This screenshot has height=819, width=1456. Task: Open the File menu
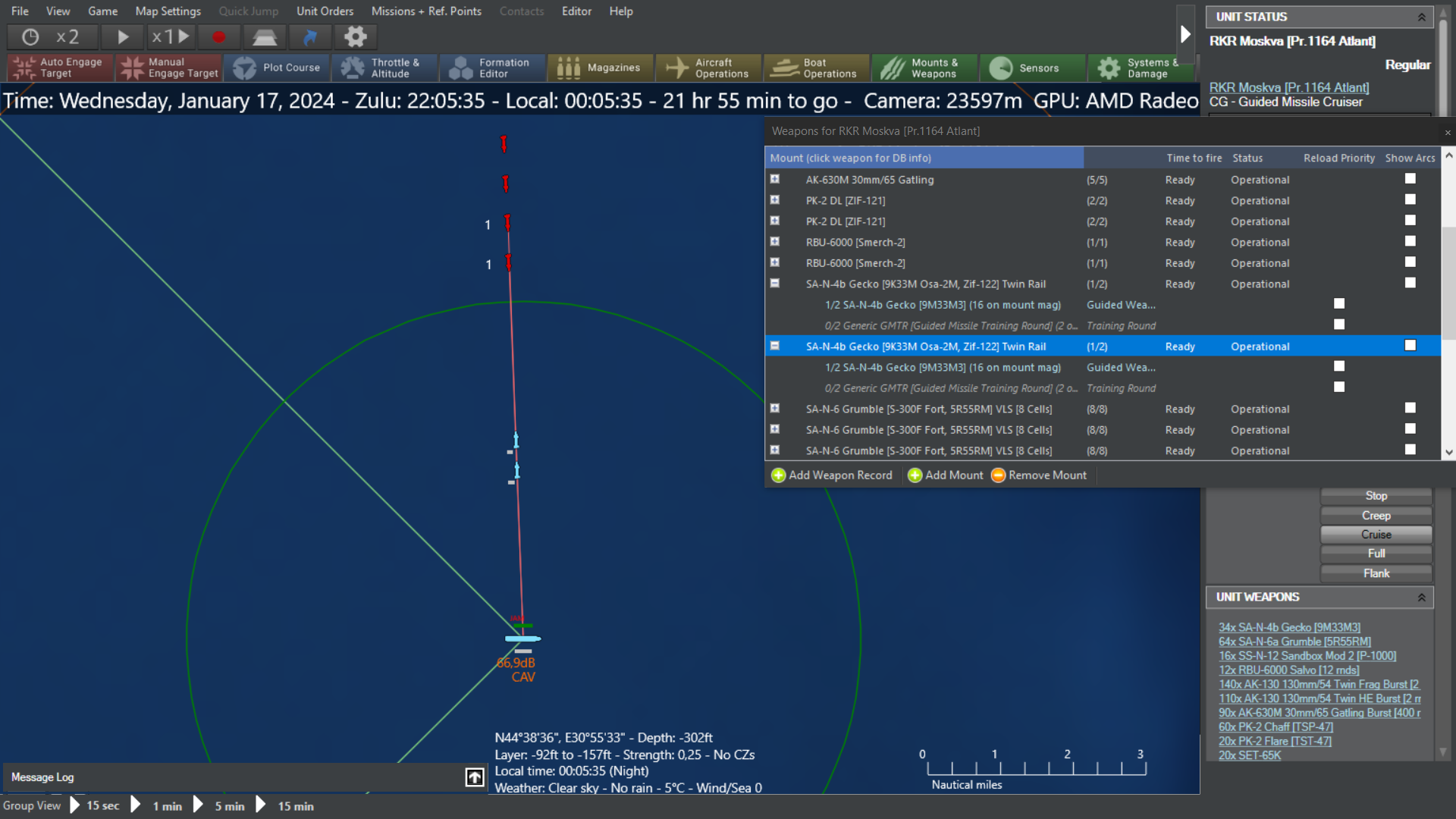(20, 11)
